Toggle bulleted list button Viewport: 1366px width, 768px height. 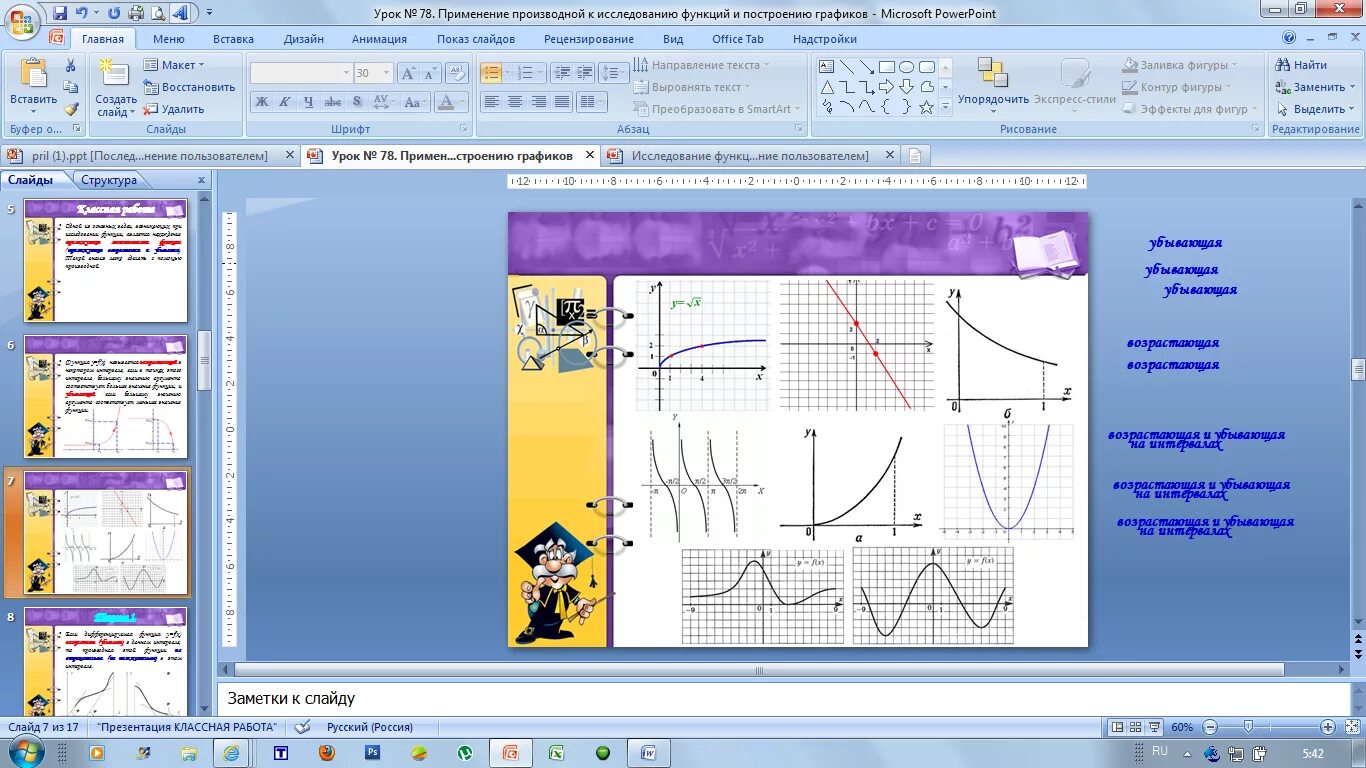click(x=490, y=73)
